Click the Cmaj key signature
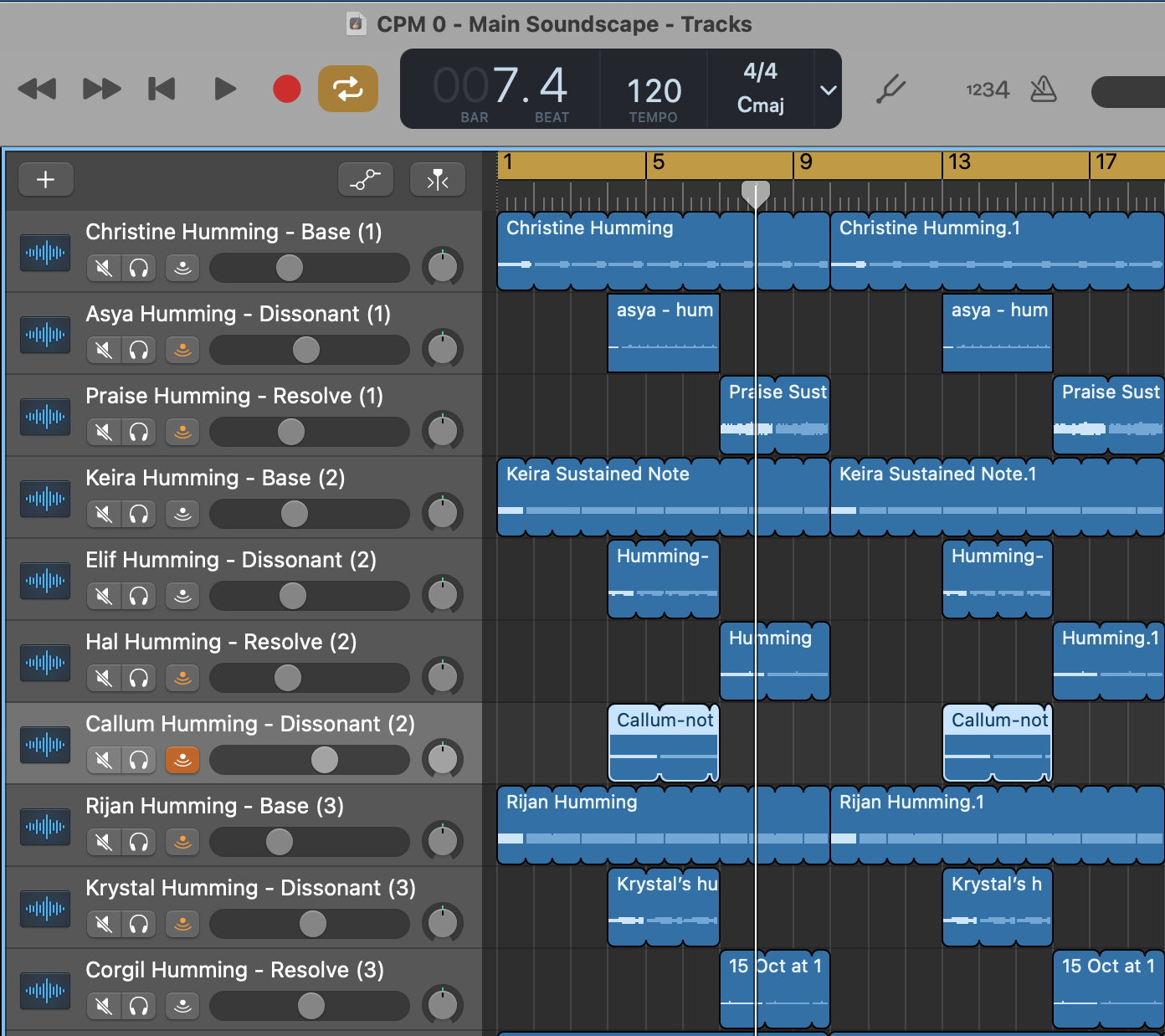1165x1036 pixels. pos(760,105)
